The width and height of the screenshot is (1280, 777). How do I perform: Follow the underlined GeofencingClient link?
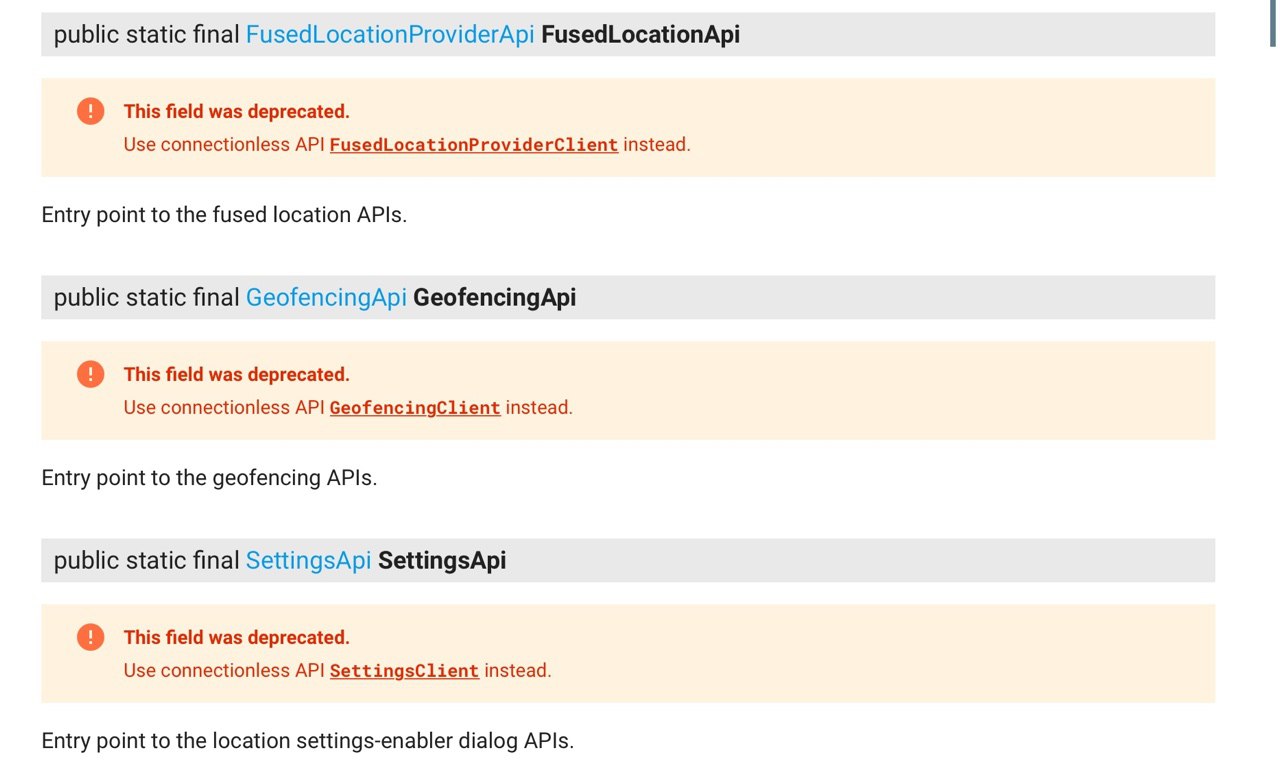[415, 408]
